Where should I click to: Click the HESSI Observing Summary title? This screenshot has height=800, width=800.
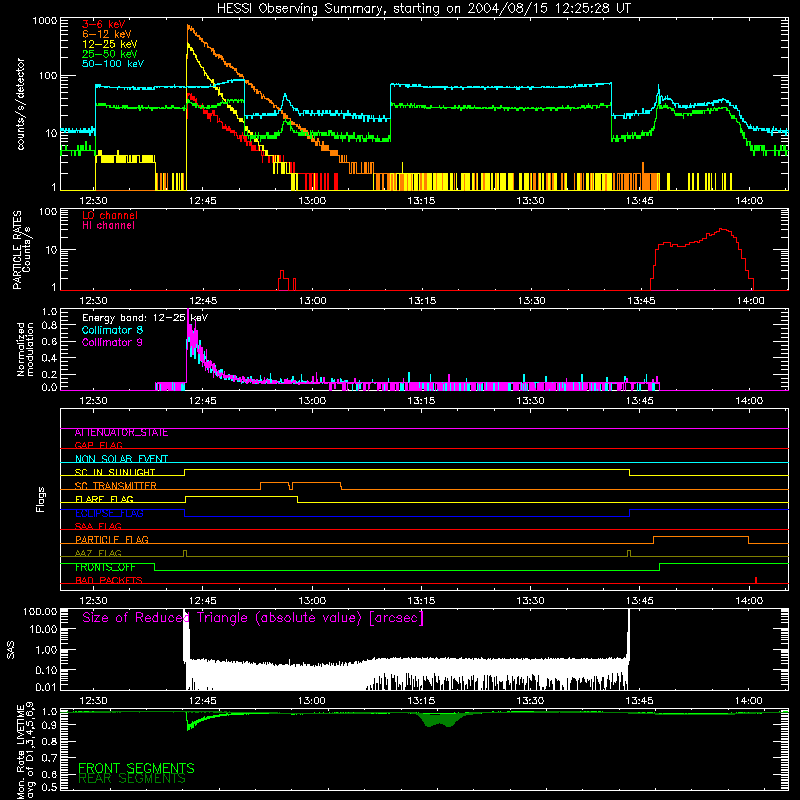pyautogui.click(x=423, y=9)
